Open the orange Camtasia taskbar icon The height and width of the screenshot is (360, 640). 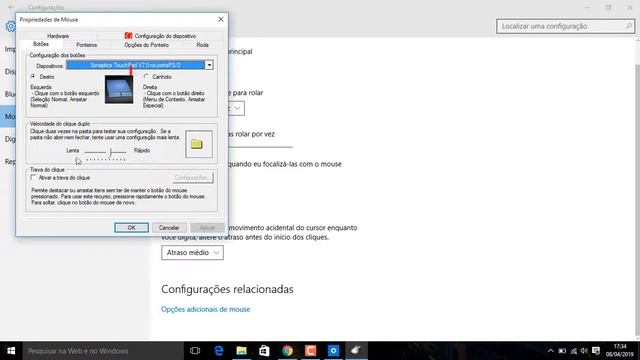tap(310, 351)
